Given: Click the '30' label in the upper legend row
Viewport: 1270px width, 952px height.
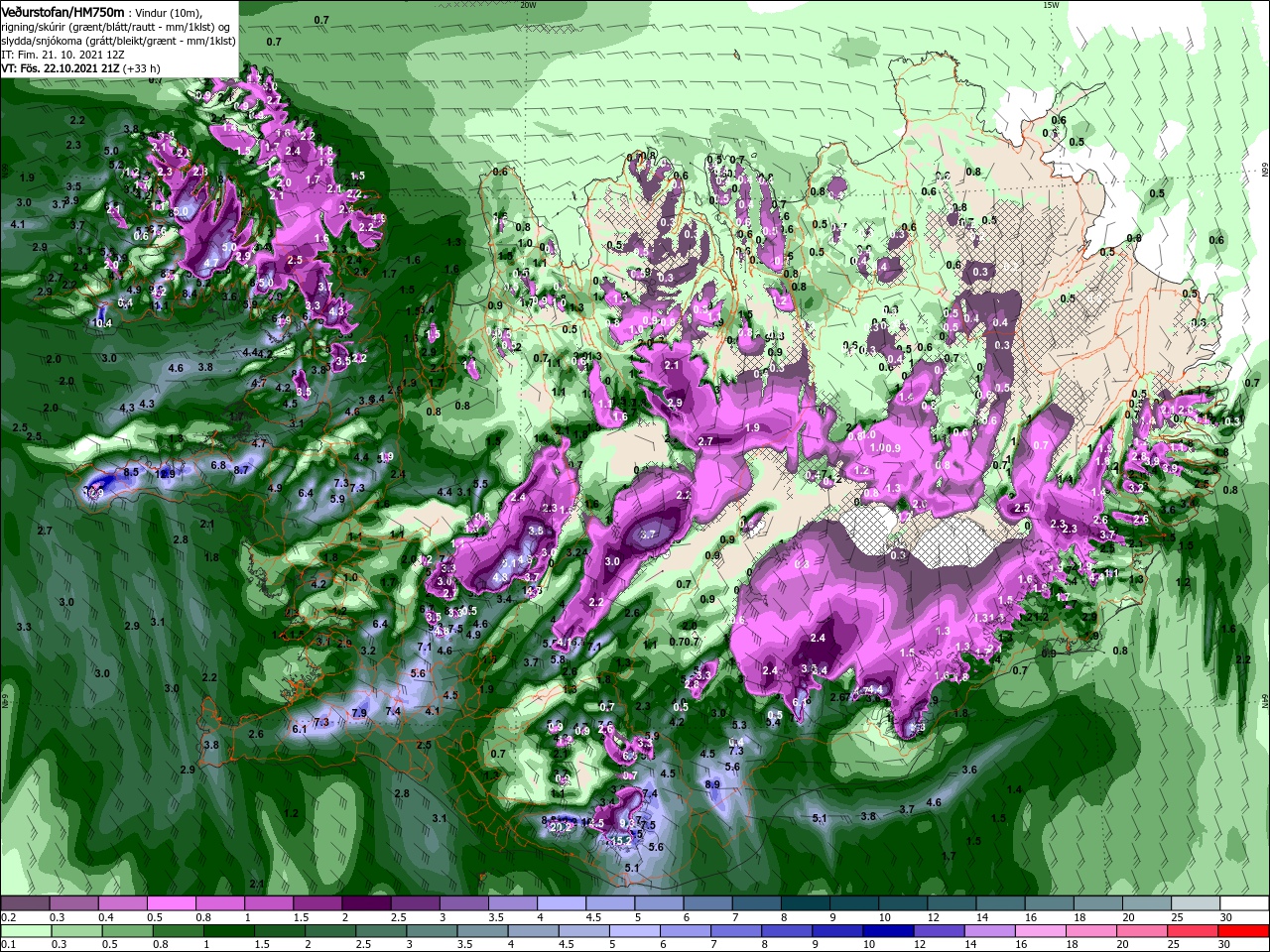Looking at the screenshot, I should [x=1226, y=917].
